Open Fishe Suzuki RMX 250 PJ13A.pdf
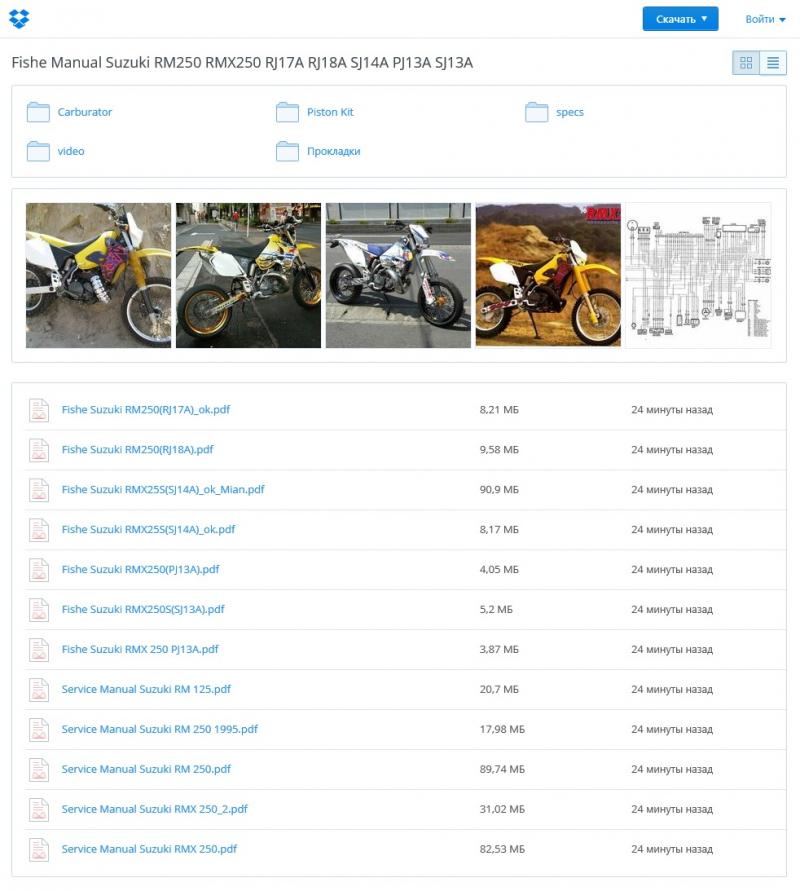Screen dimensions: 800x891 click(x=140, y=649)
